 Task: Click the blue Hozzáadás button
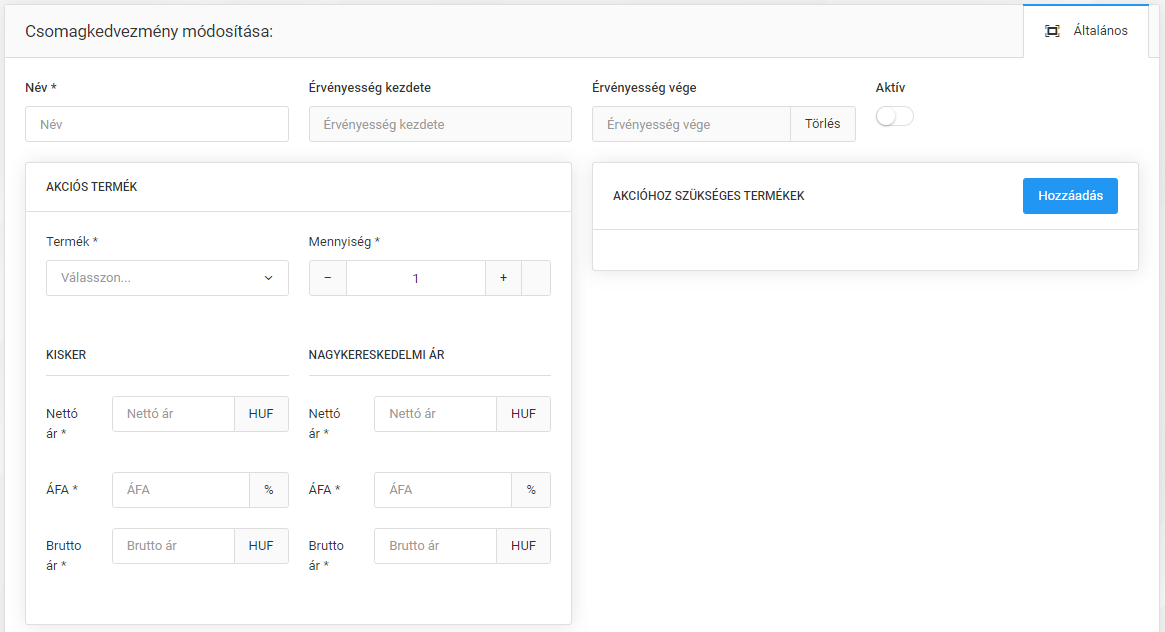coord(1070,196)
